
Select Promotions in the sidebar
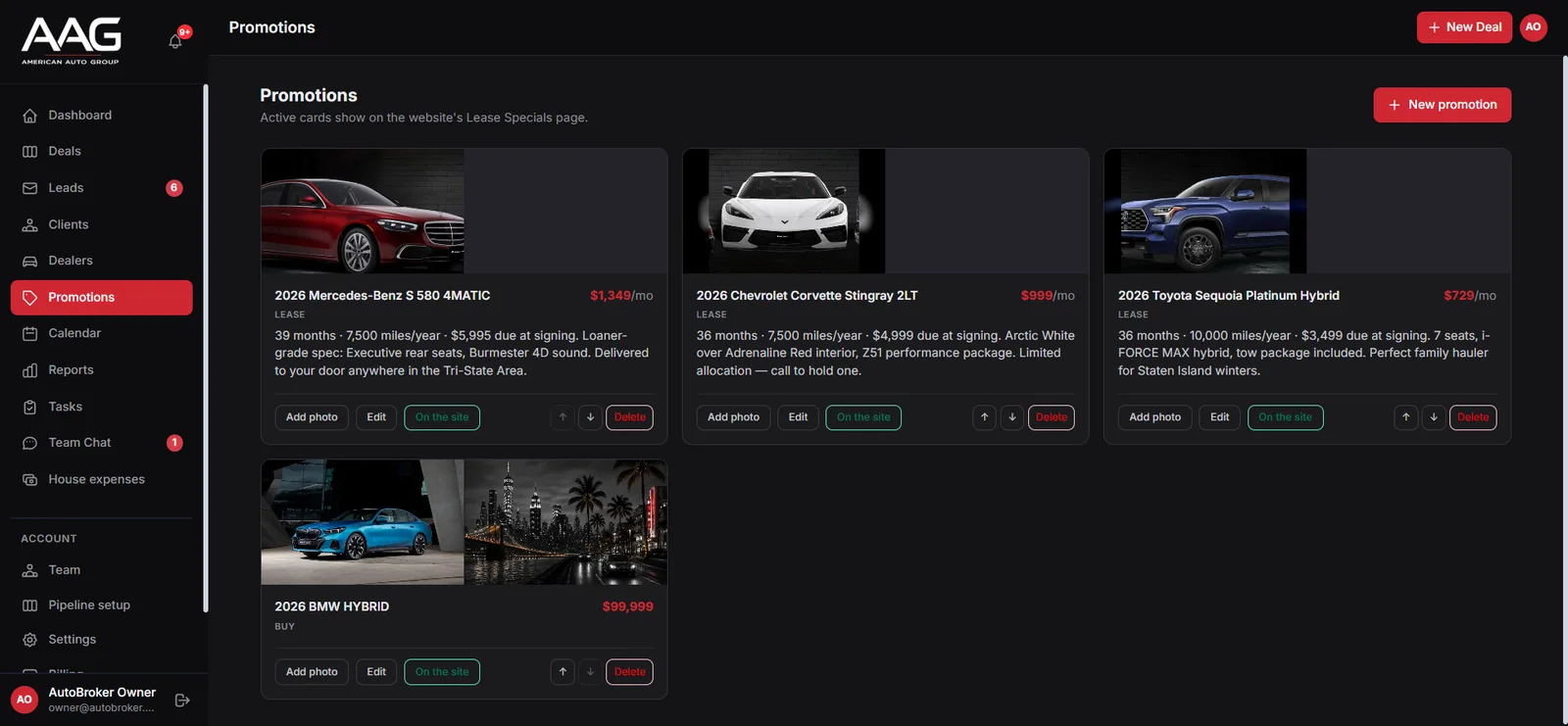[x=102, y=297]
